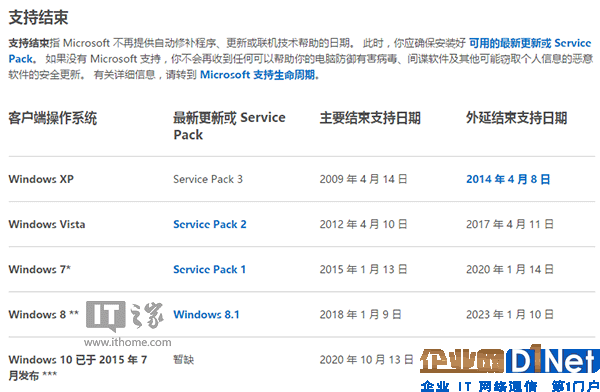Open the Microsoft 支持生命周期 link

[x=259, y=75]
